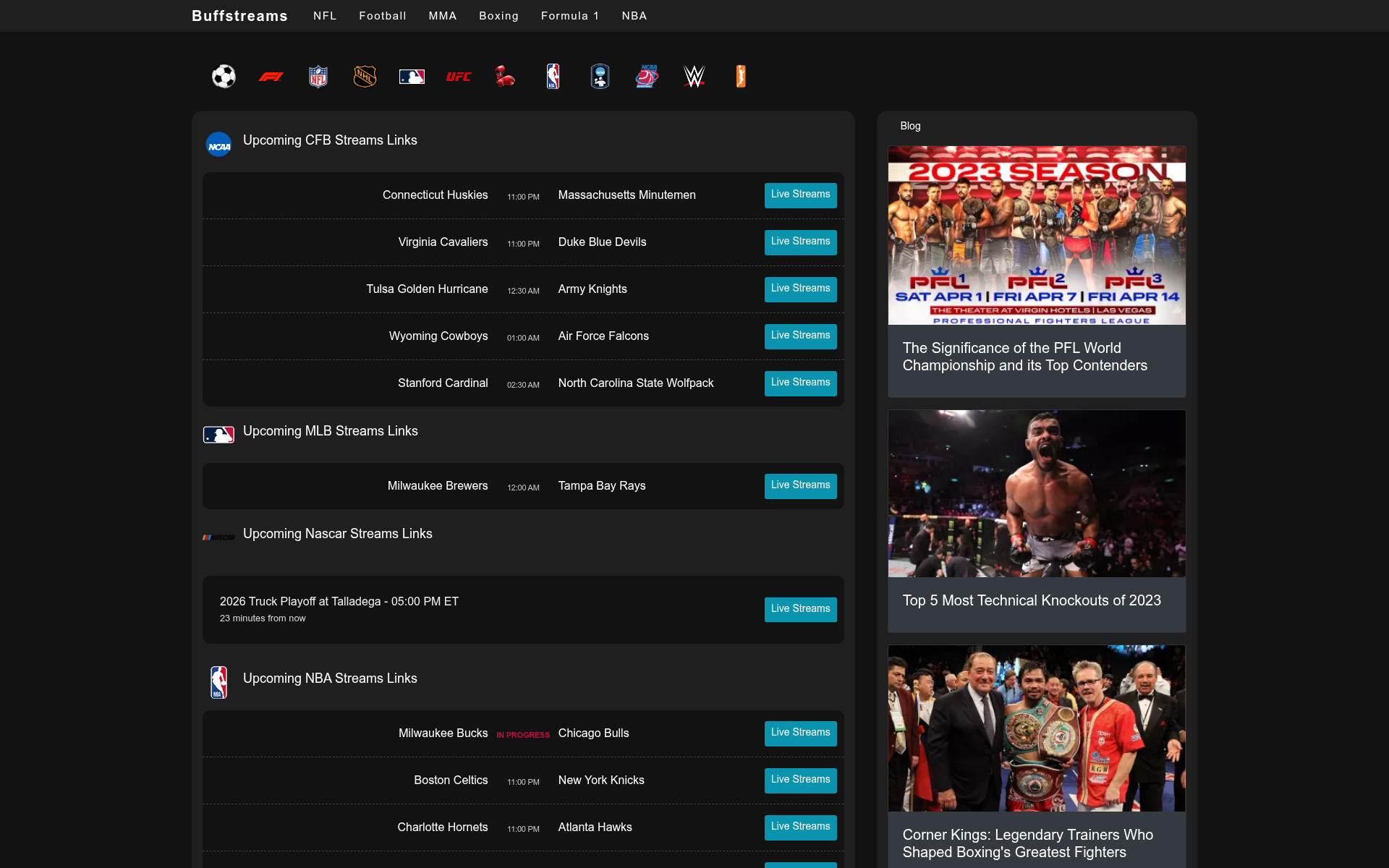Open the NHL logo icon

[x=365, y=76]
